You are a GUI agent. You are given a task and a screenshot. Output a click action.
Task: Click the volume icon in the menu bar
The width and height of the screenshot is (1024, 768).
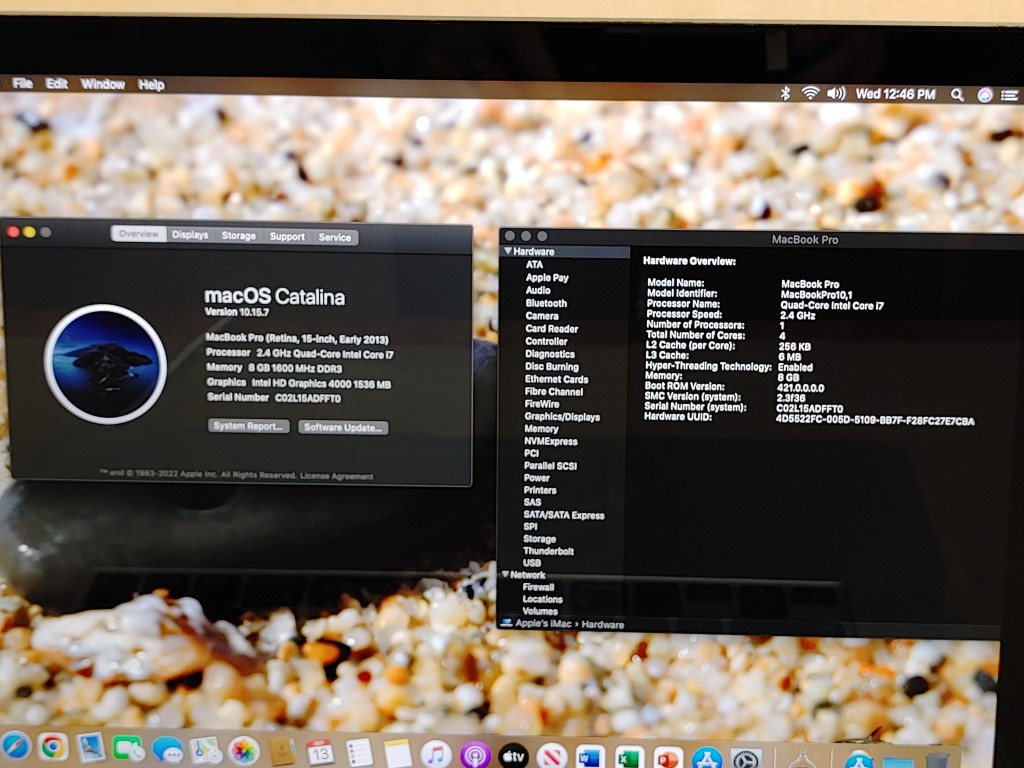pyautogui.click(x=836, y=94)
